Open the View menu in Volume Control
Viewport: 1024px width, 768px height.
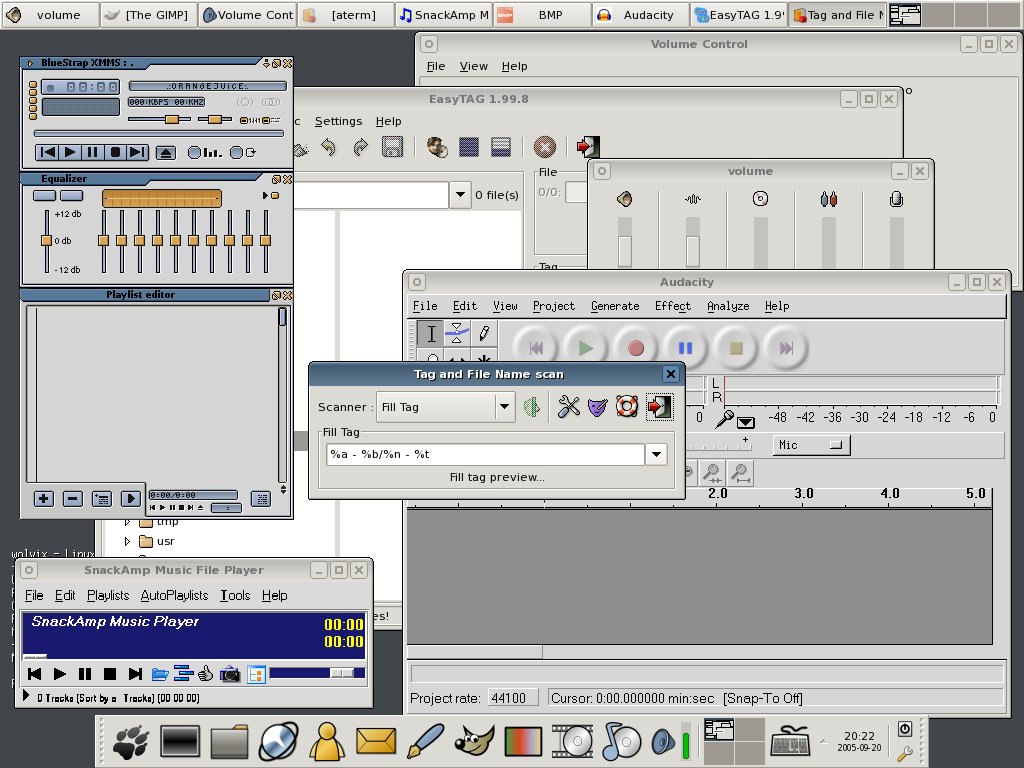pyautogui.click(x=473, y=67)
